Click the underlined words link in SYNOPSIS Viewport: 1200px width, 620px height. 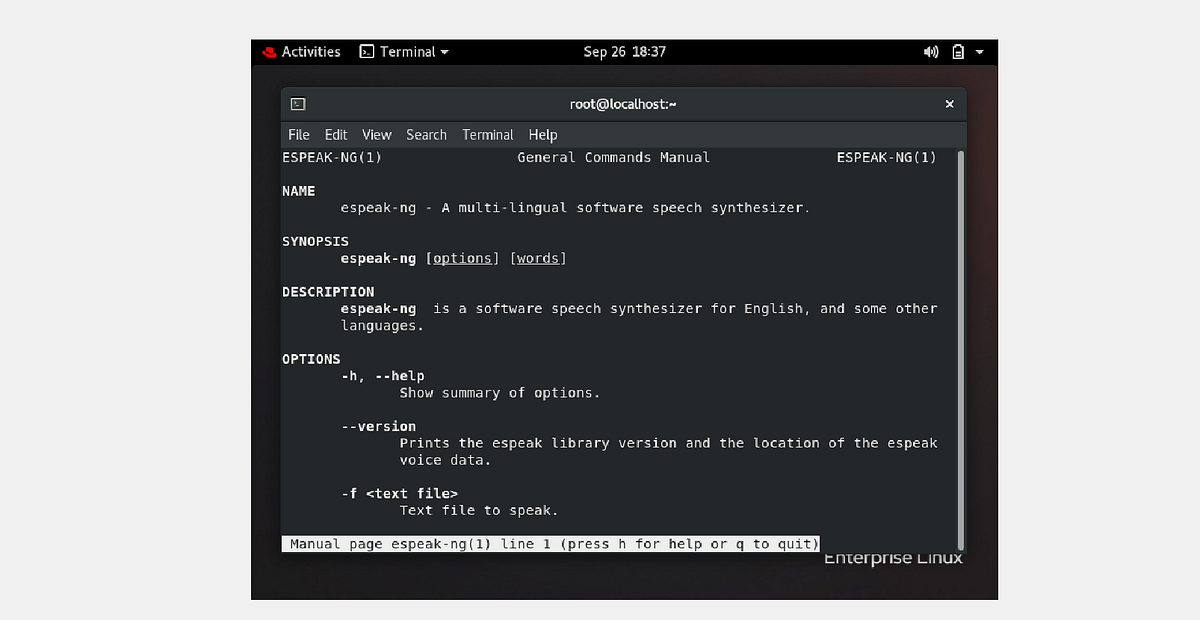pyautogui.click(x=538, y=258)
